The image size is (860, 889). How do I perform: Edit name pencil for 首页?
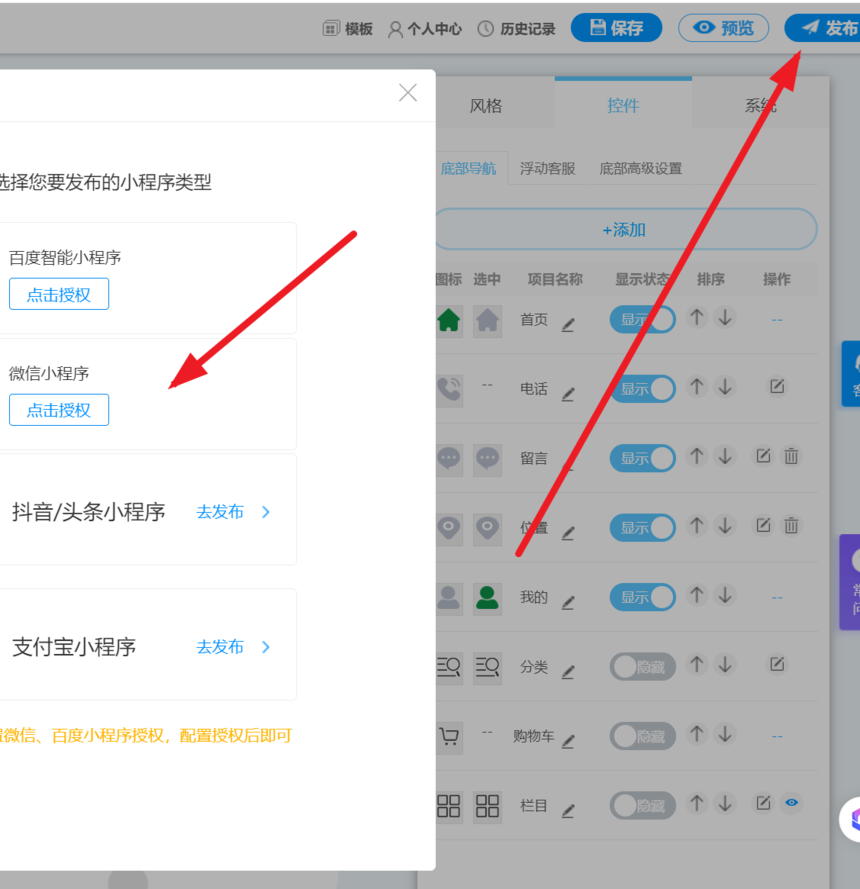[x=568, y=325]
